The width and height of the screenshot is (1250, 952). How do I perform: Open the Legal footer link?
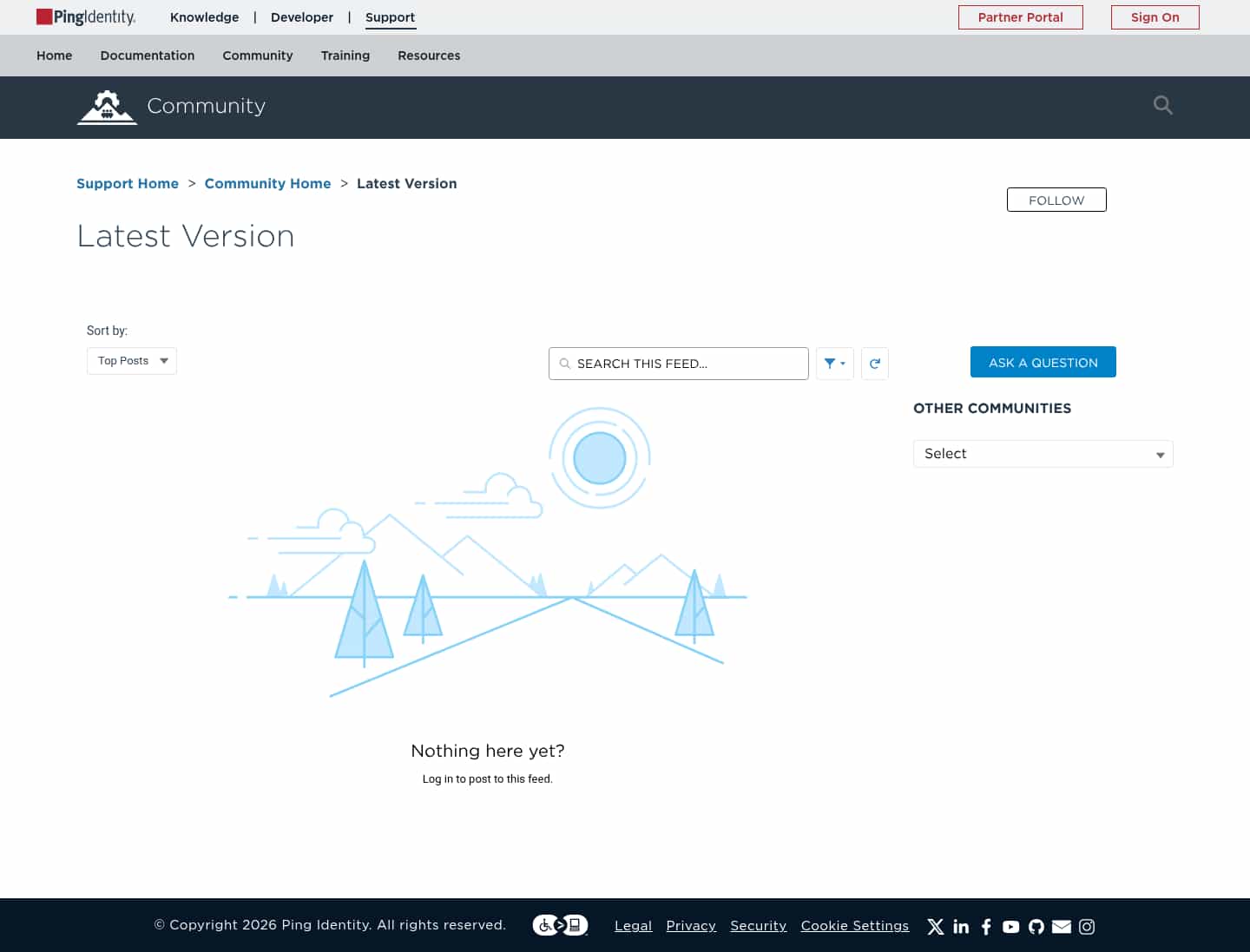pyautogui.click(x=633, y=926)
